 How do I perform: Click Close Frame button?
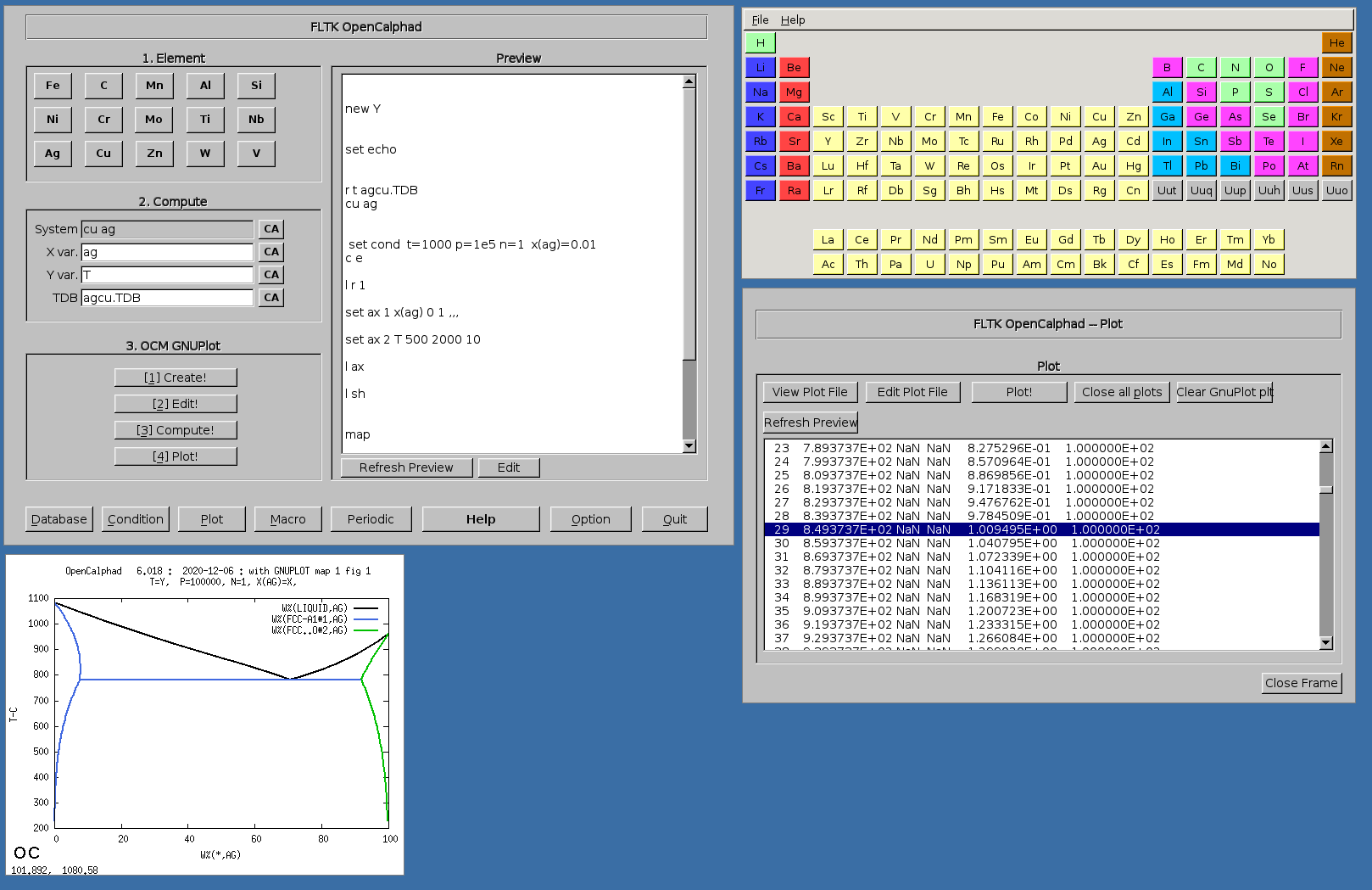[1302, 683]
